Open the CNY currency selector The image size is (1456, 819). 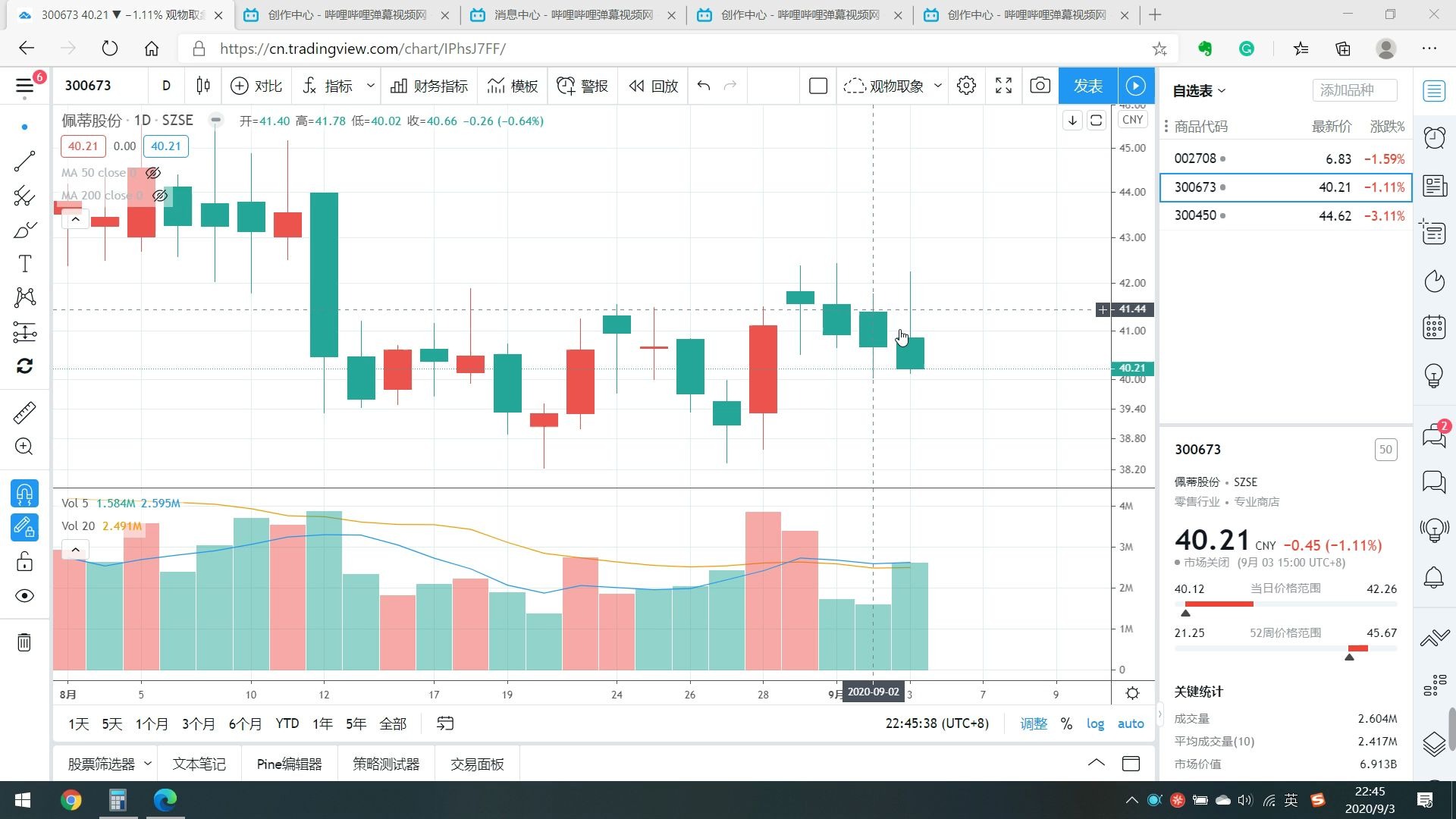1132,120
